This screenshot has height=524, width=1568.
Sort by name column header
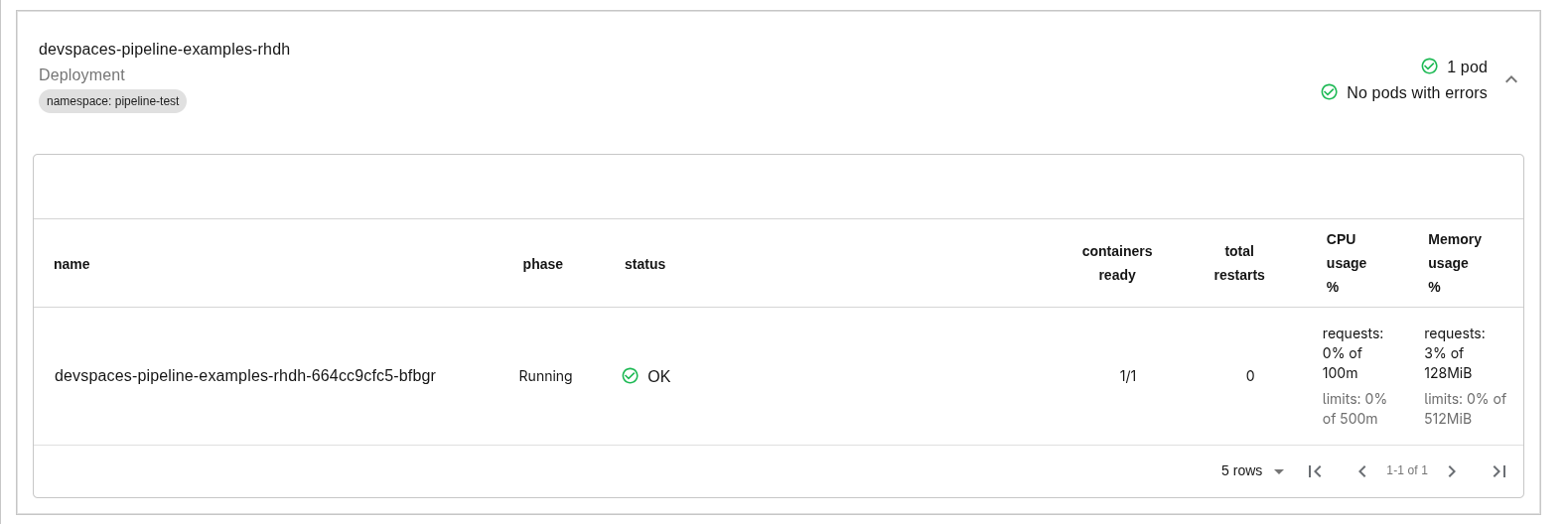pyautogui.click(x=71, y=264)
